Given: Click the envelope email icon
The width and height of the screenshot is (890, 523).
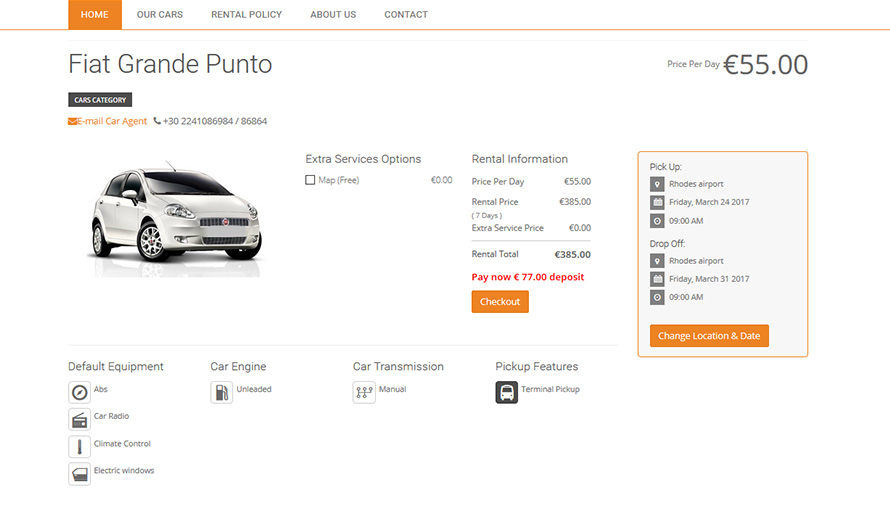Looking at the screenshot, I should click(72, 121).
